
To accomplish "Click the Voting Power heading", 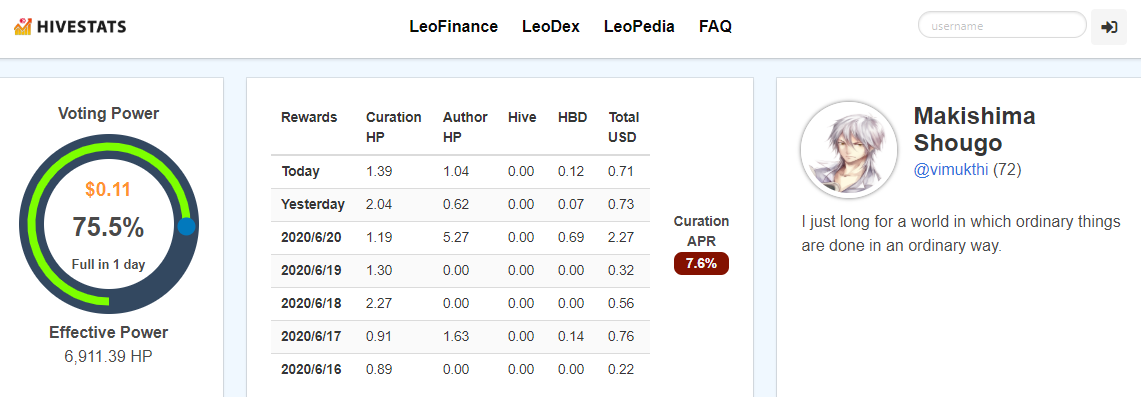I will [x=108, y=113].
